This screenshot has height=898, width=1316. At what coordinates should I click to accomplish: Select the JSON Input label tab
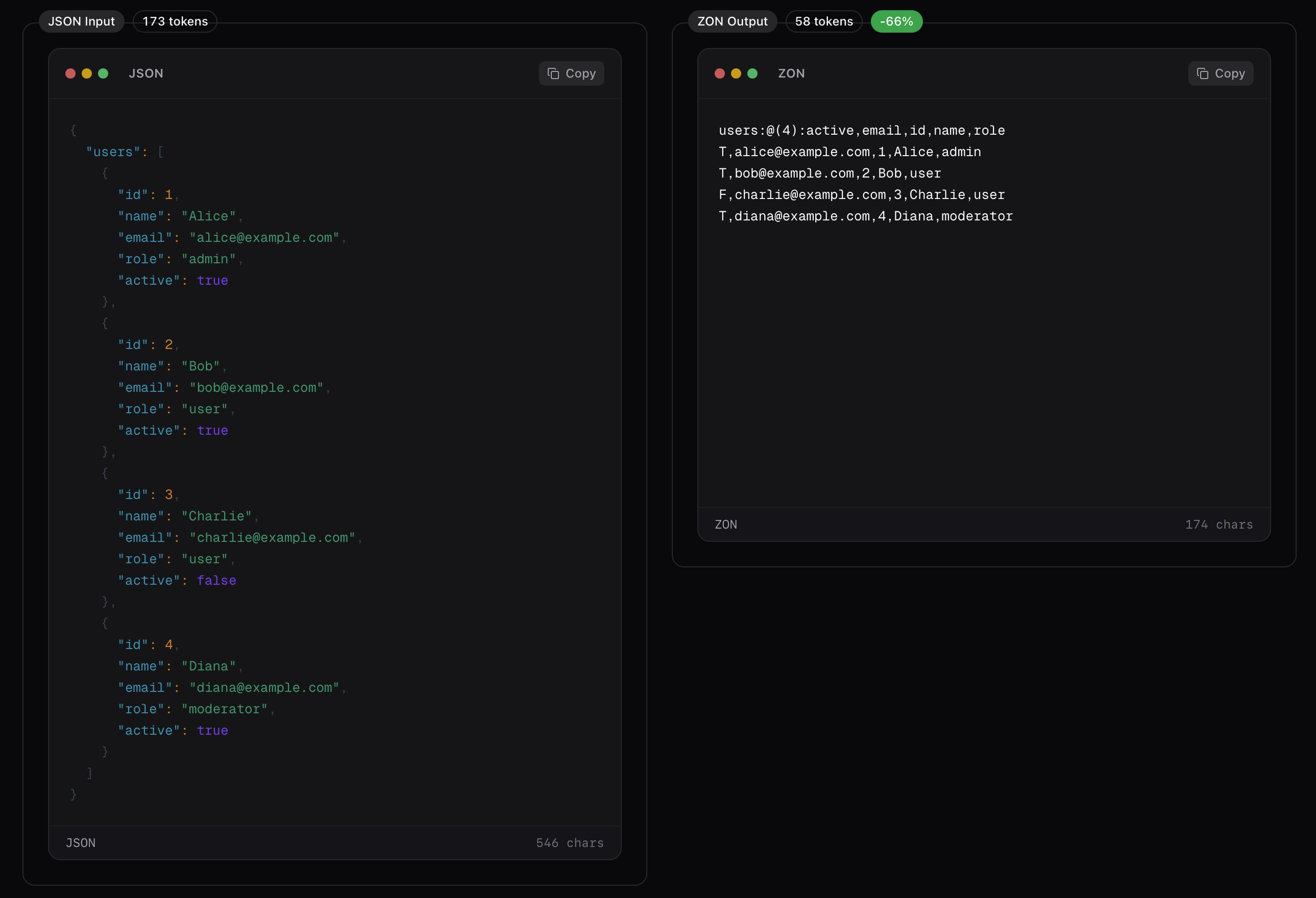82,21
